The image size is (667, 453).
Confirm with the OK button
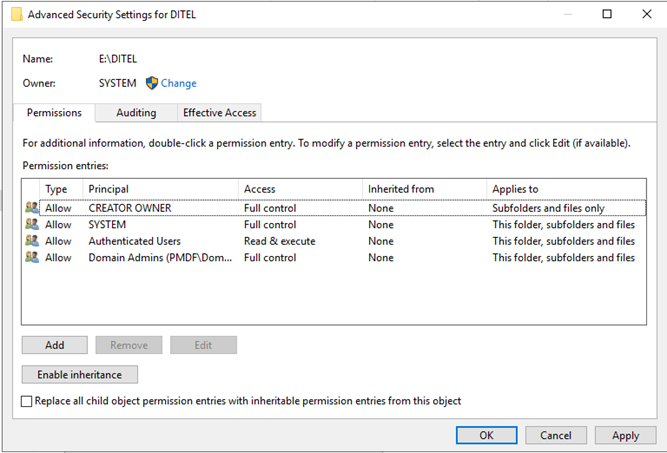pos(485,436)
